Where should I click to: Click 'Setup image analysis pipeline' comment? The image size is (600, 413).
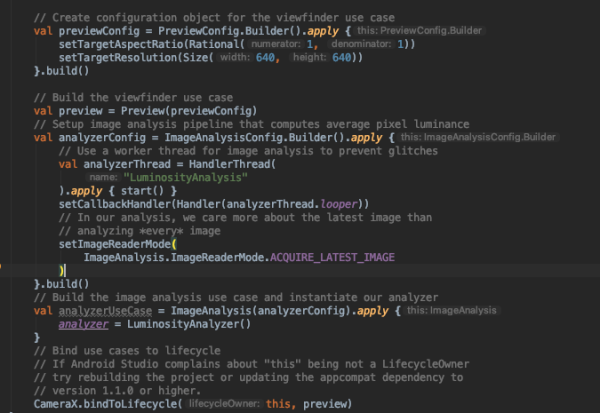click(x=251, y=124)
